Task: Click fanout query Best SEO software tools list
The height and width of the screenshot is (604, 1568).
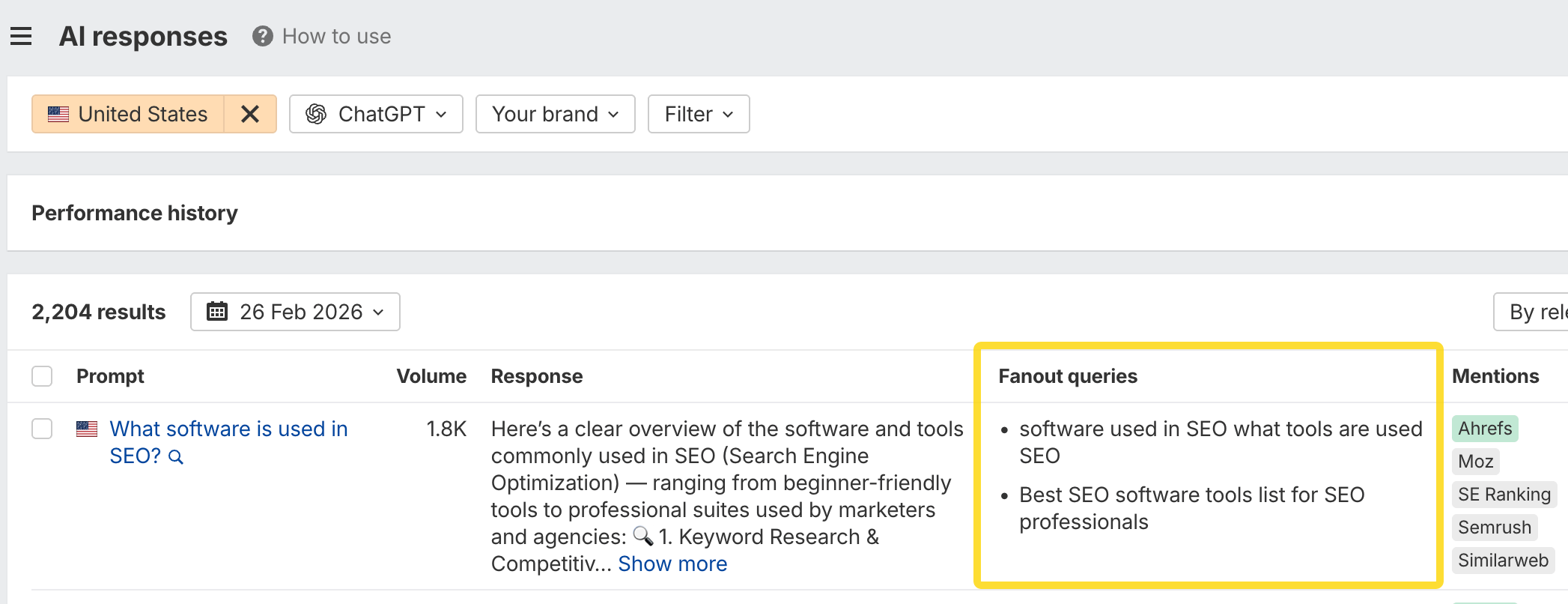Action: coord(1191,508)
